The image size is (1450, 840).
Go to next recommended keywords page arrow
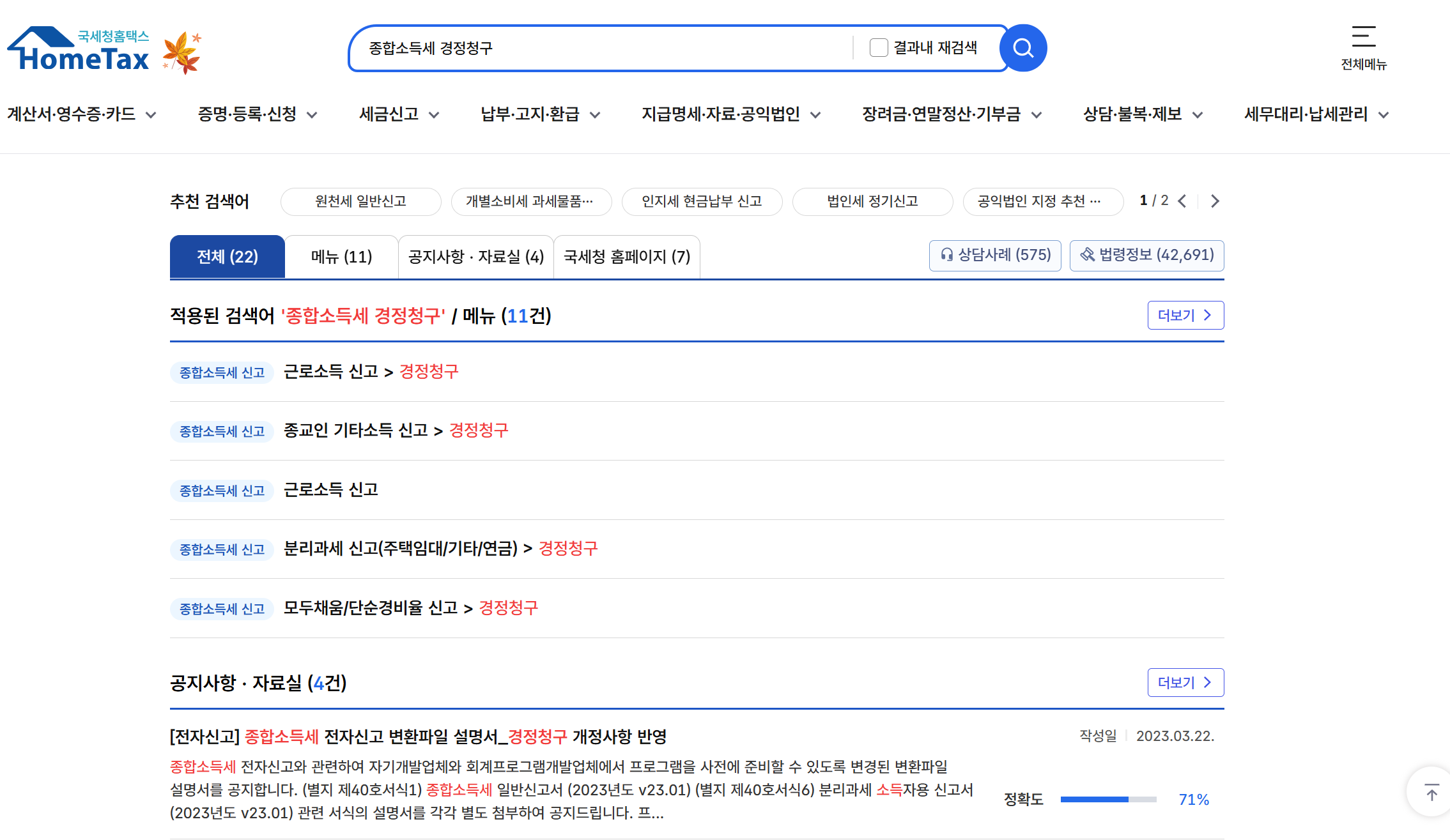[1215, 201]
